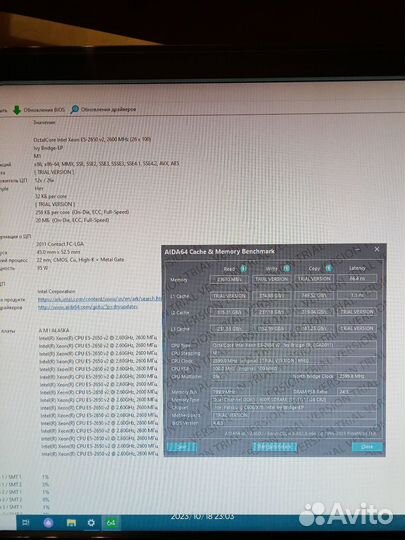Open the Settings gear in the taskbar

coord(91,523)
